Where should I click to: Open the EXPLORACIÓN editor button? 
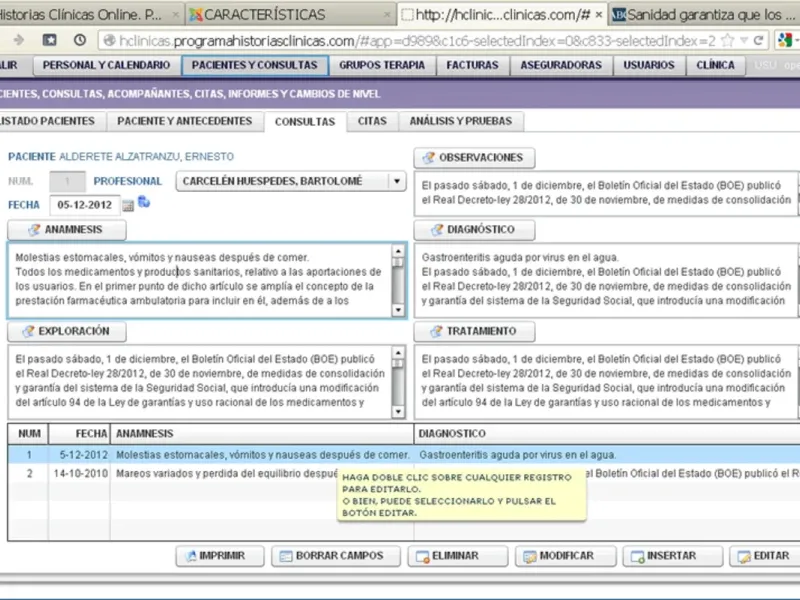click(x=67, y=331)
